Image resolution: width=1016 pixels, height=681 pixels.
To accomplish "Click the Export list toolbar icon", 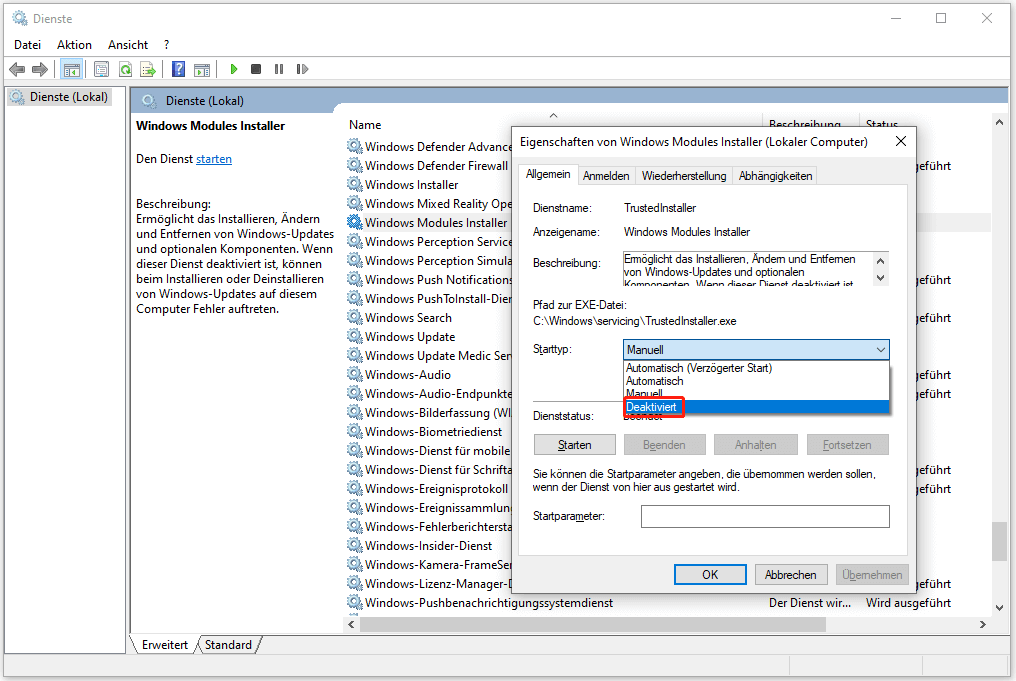I will (x=148, y=69).
